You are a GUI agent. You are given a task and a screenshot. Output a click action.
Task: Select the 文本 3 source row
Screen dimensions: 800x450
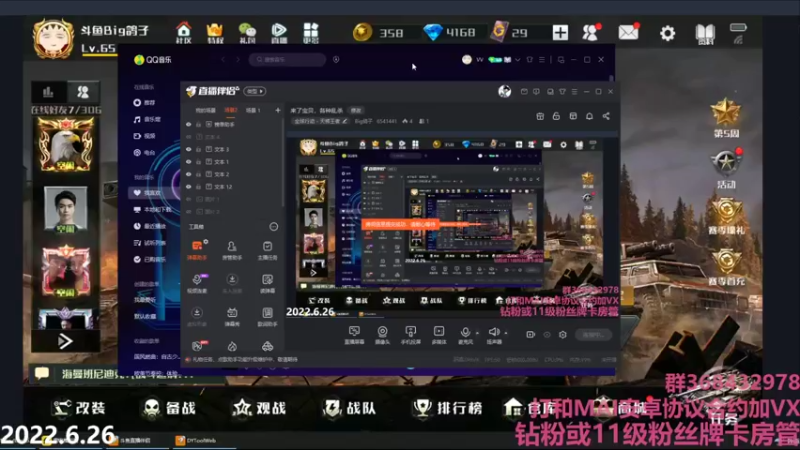click(x=232, y=149)
